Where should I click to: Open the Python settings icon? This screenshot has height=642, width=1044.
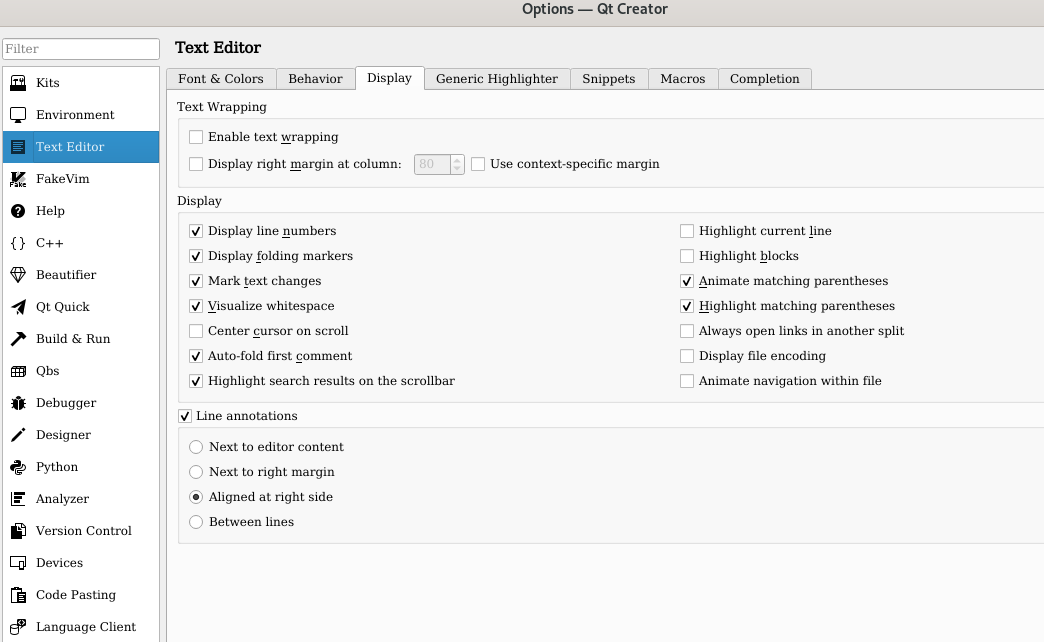[18, 467]
